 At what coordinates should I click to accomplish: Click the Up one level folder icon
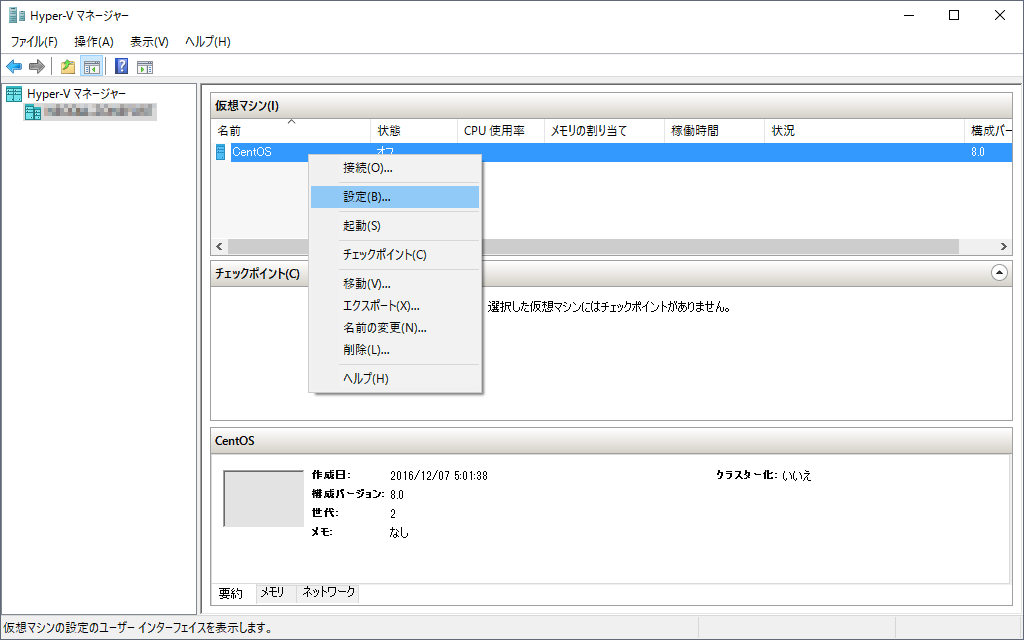68,67
